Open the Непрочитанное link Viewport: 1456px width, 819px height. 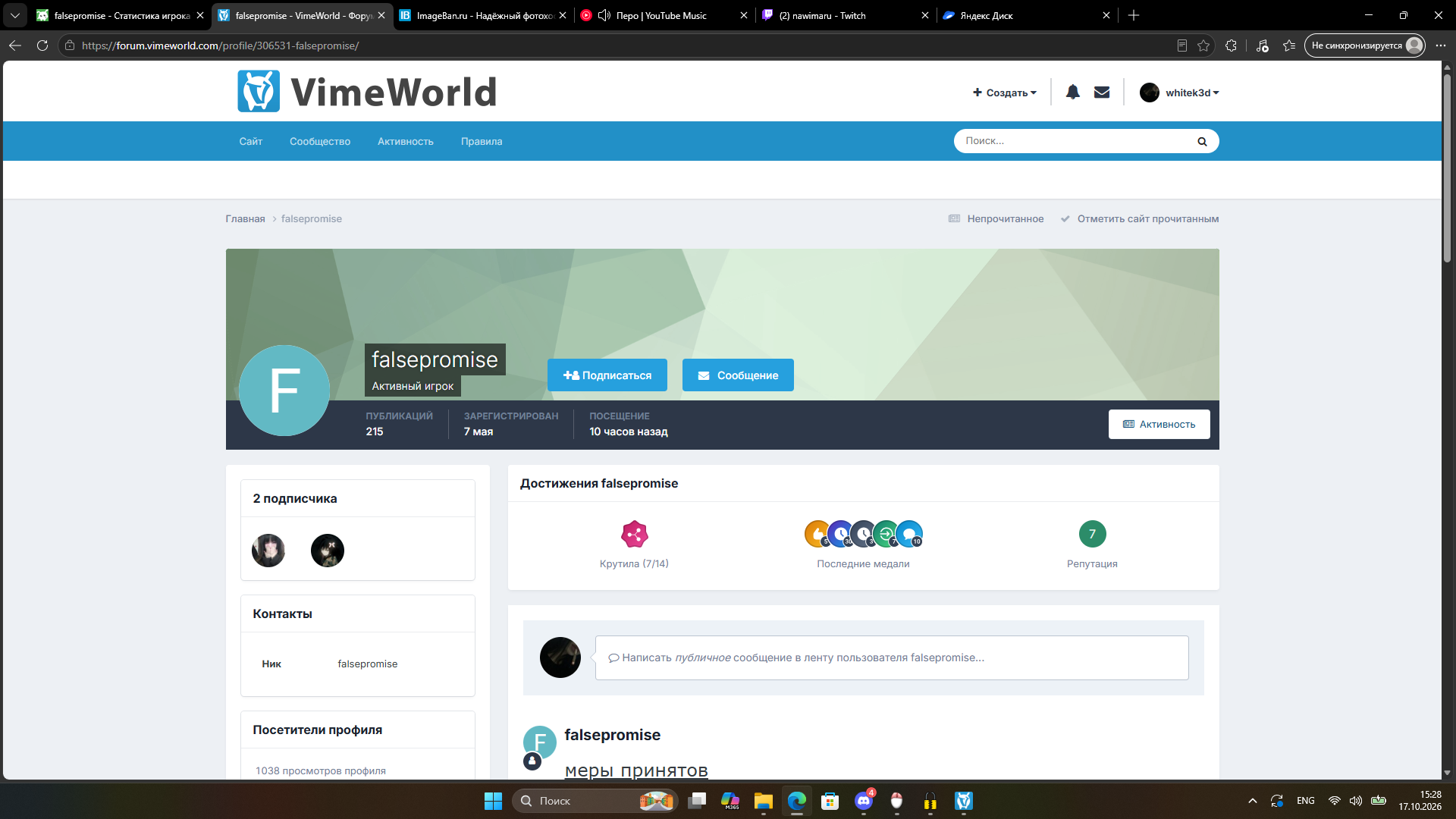click(996, 218)
